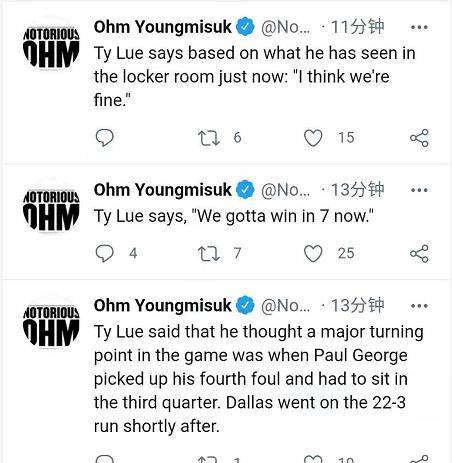452x463 pixels.
Task: Open Ohm Youngmisuk name on Paul George tweet
Action: 162,305
